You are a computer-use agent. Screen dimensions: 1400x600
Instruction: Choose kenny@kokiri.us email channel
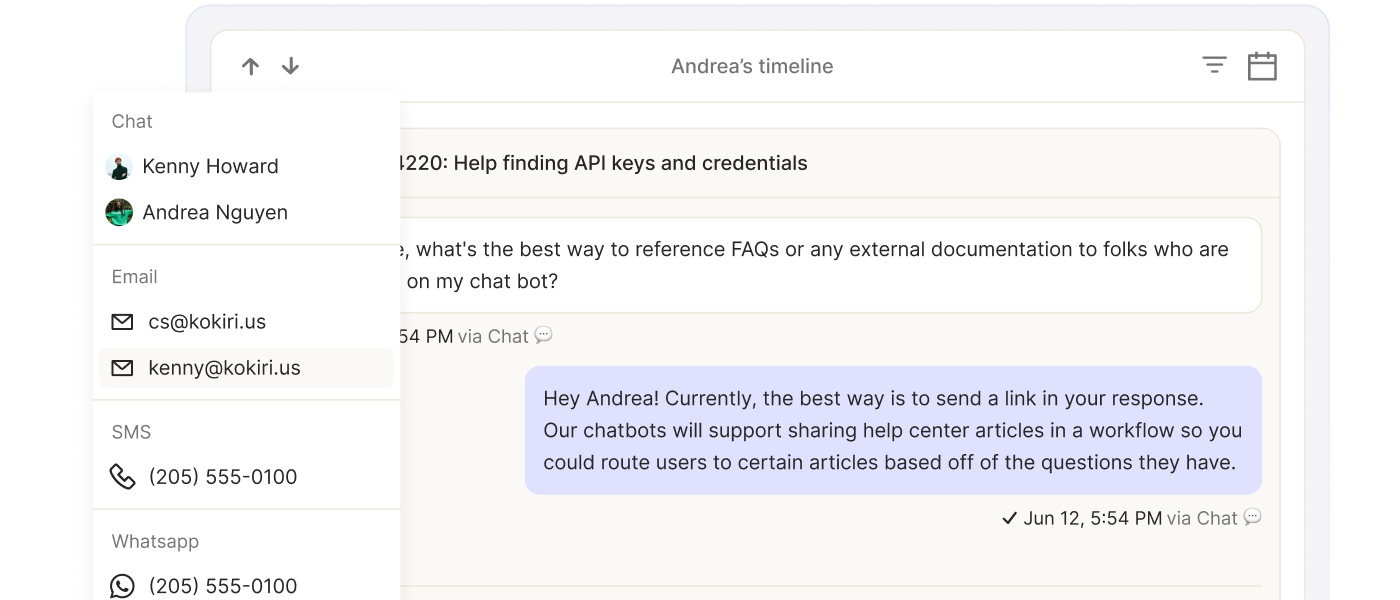pos(224,368)
